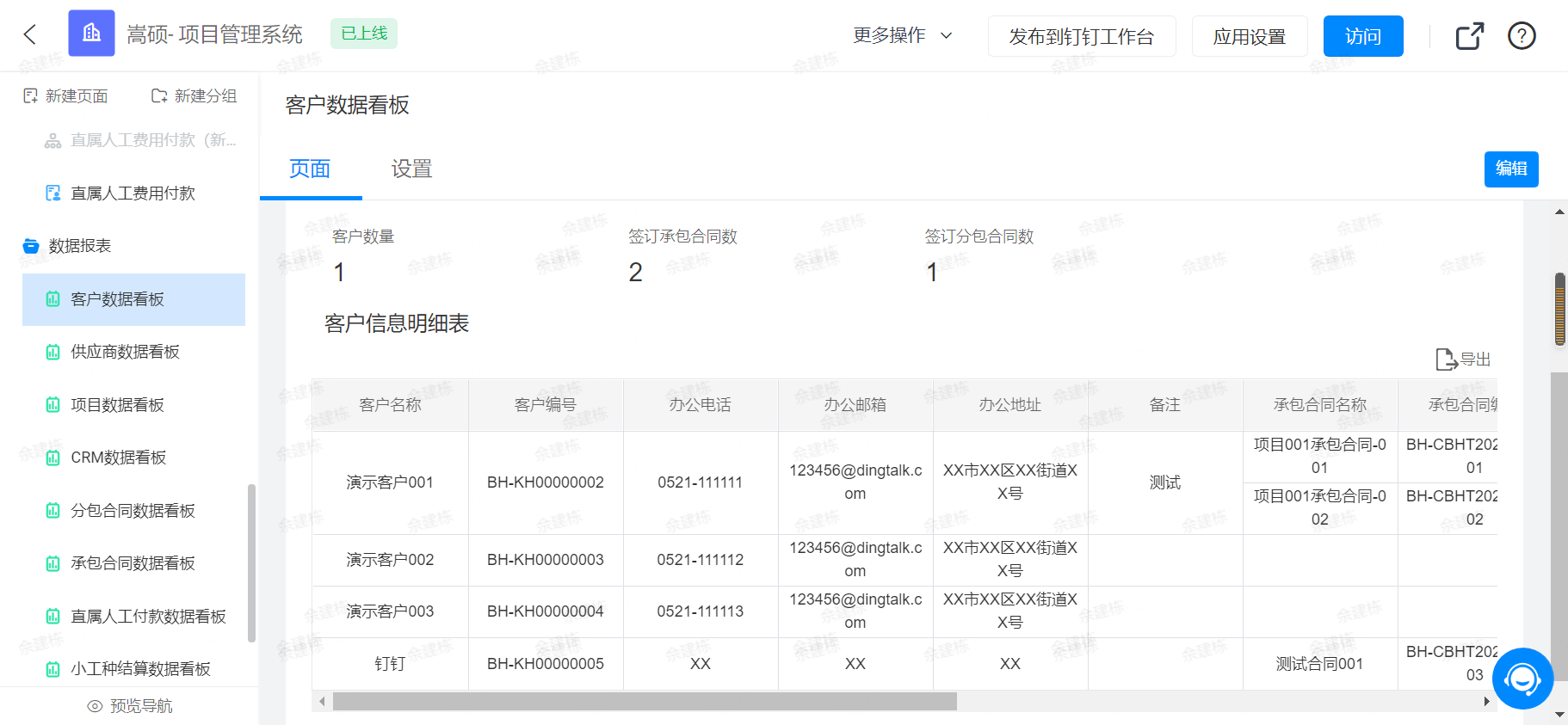This screenshot has width=1568, height=725.
Task: Click the 直属人工付款数据看板 chart icon
Action: (x=53, y=617)
